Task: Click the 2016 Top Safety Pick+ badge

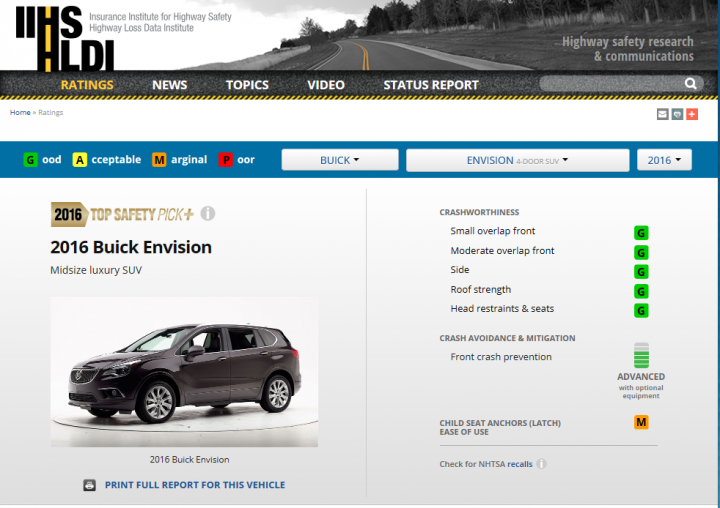Action: (122, 214)
